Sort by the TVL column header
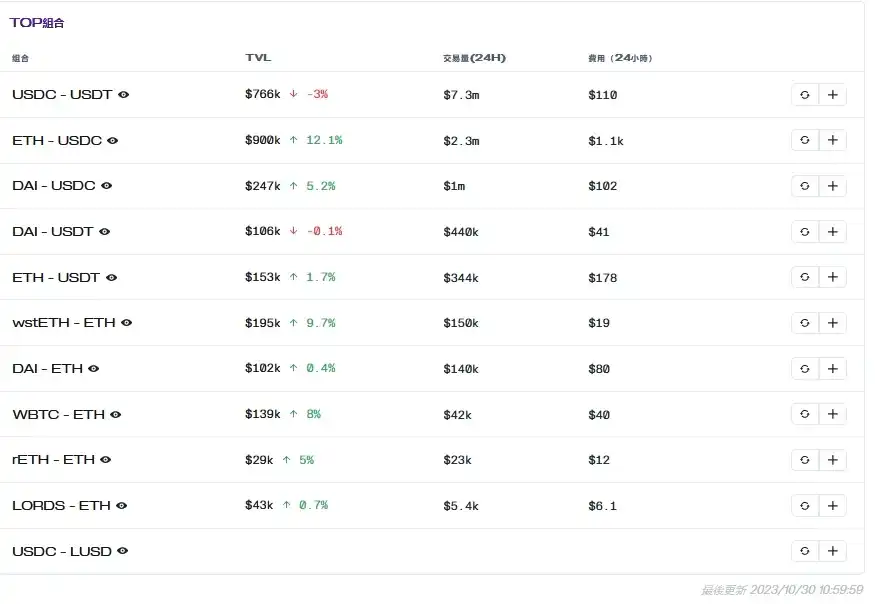This screenshot has height=604, width=875. point(258,58)
